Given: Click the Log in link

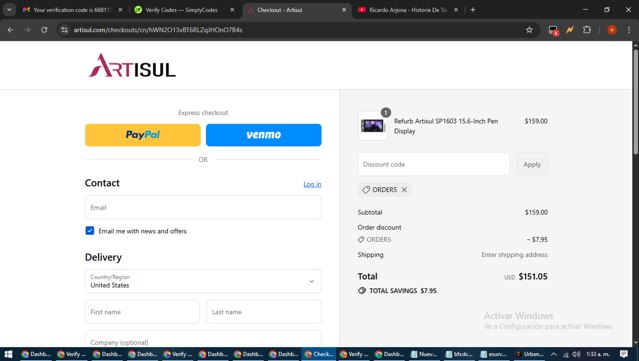Looking at the screenshot, I should pos(312,184).
